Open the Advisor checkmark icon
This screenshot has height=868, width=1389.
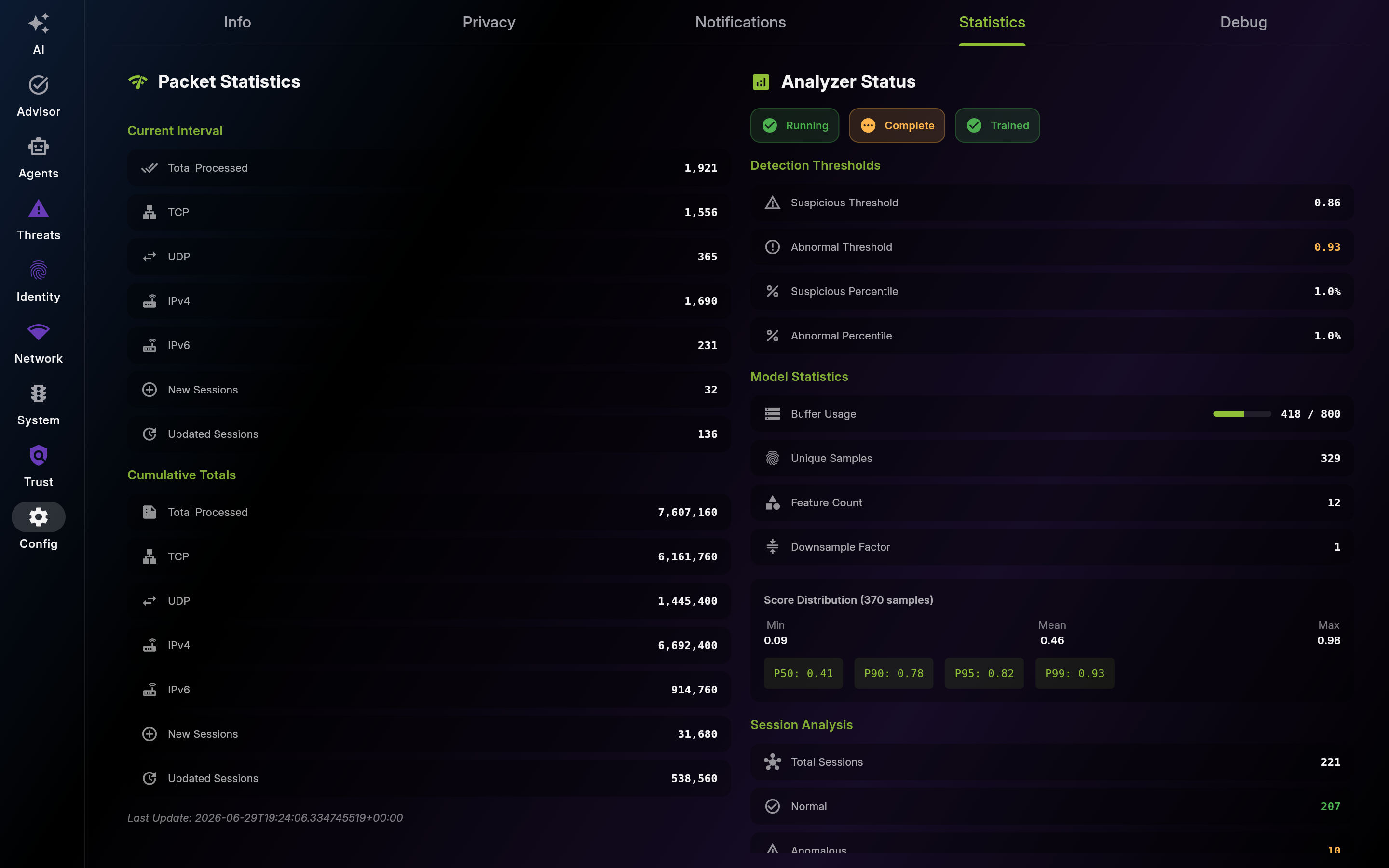39,85
